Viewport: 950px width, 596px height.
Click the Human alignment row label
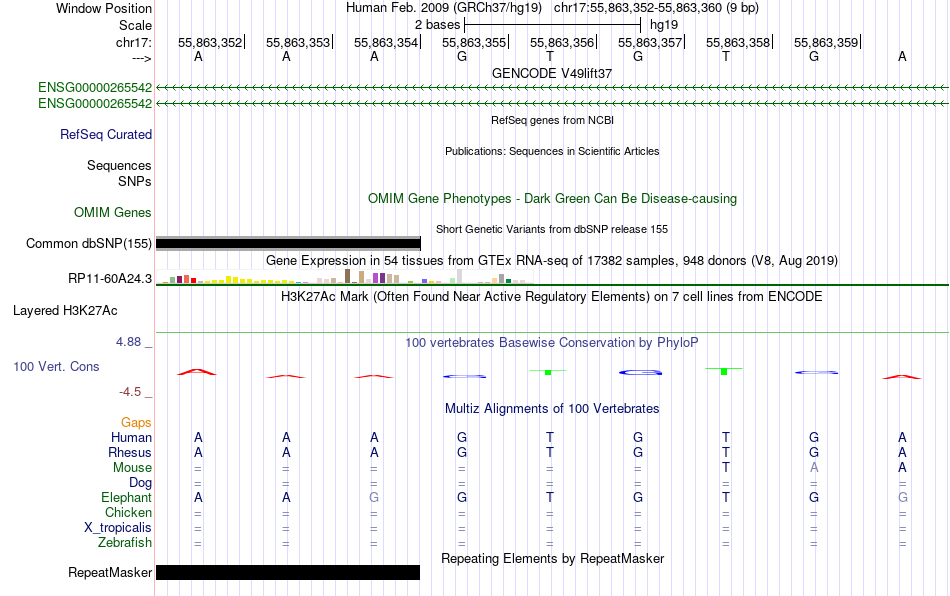[131, 437]
